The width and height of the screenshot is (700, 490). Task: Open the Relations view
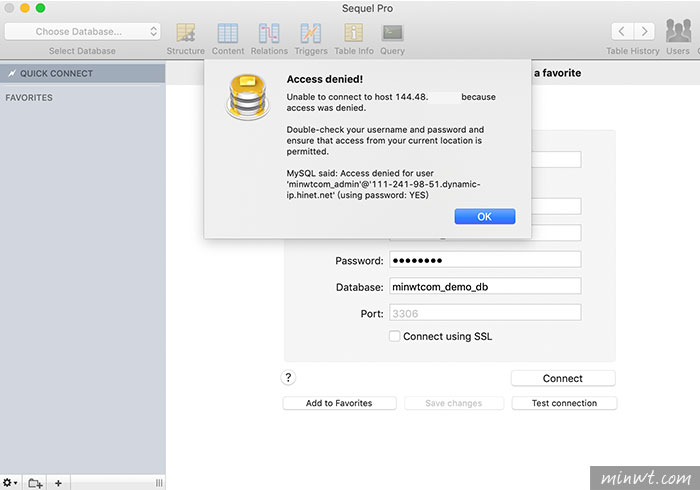[269, 39]
